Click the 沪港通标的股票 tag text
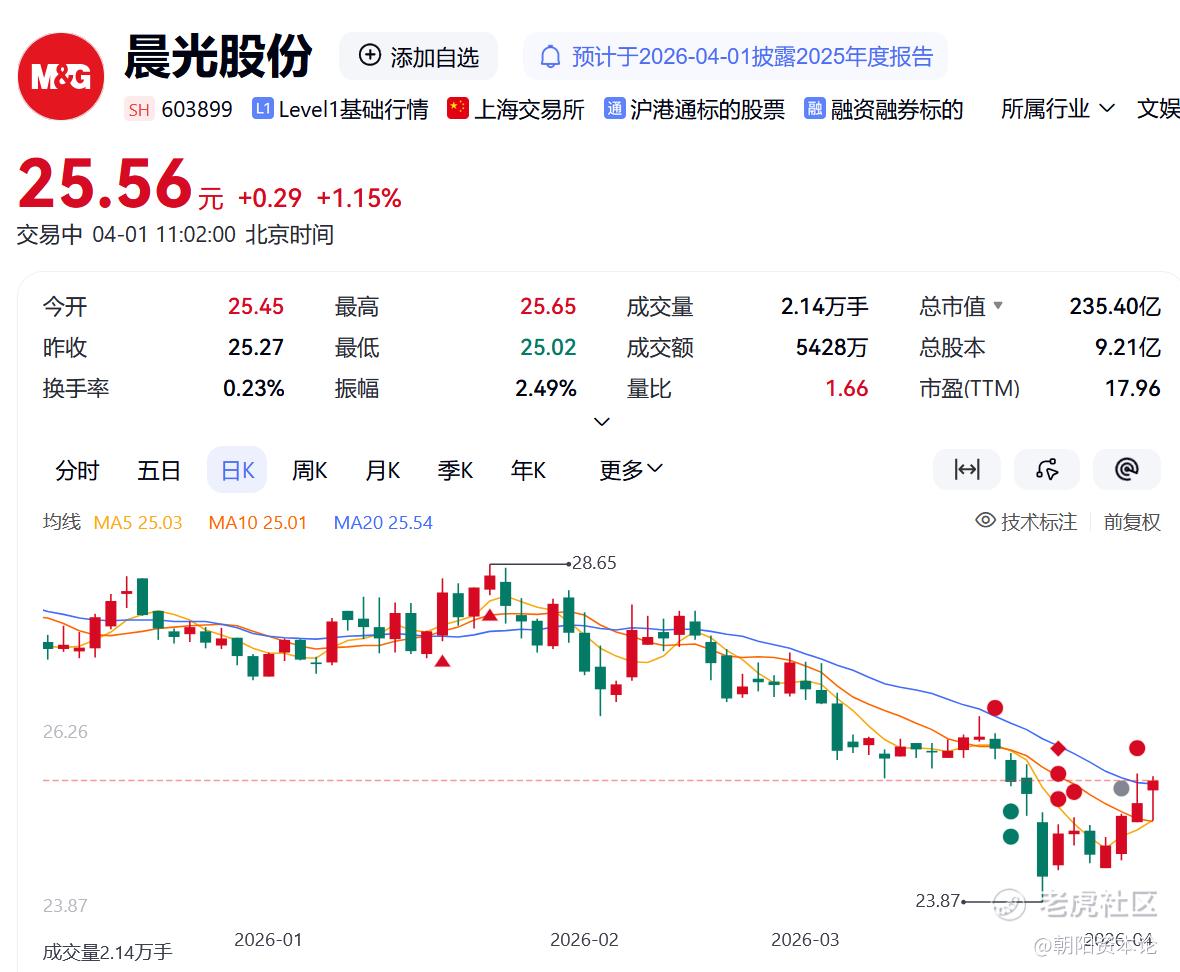Viewport: 1180px width, 972px height. coord(707,109)
